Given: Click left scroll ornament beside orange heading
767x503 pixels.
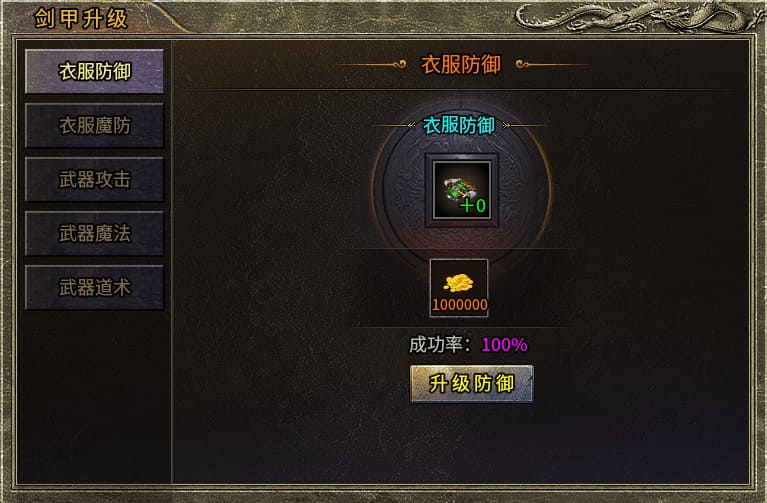Looking at the screenshot, I should tap(400, 64).
